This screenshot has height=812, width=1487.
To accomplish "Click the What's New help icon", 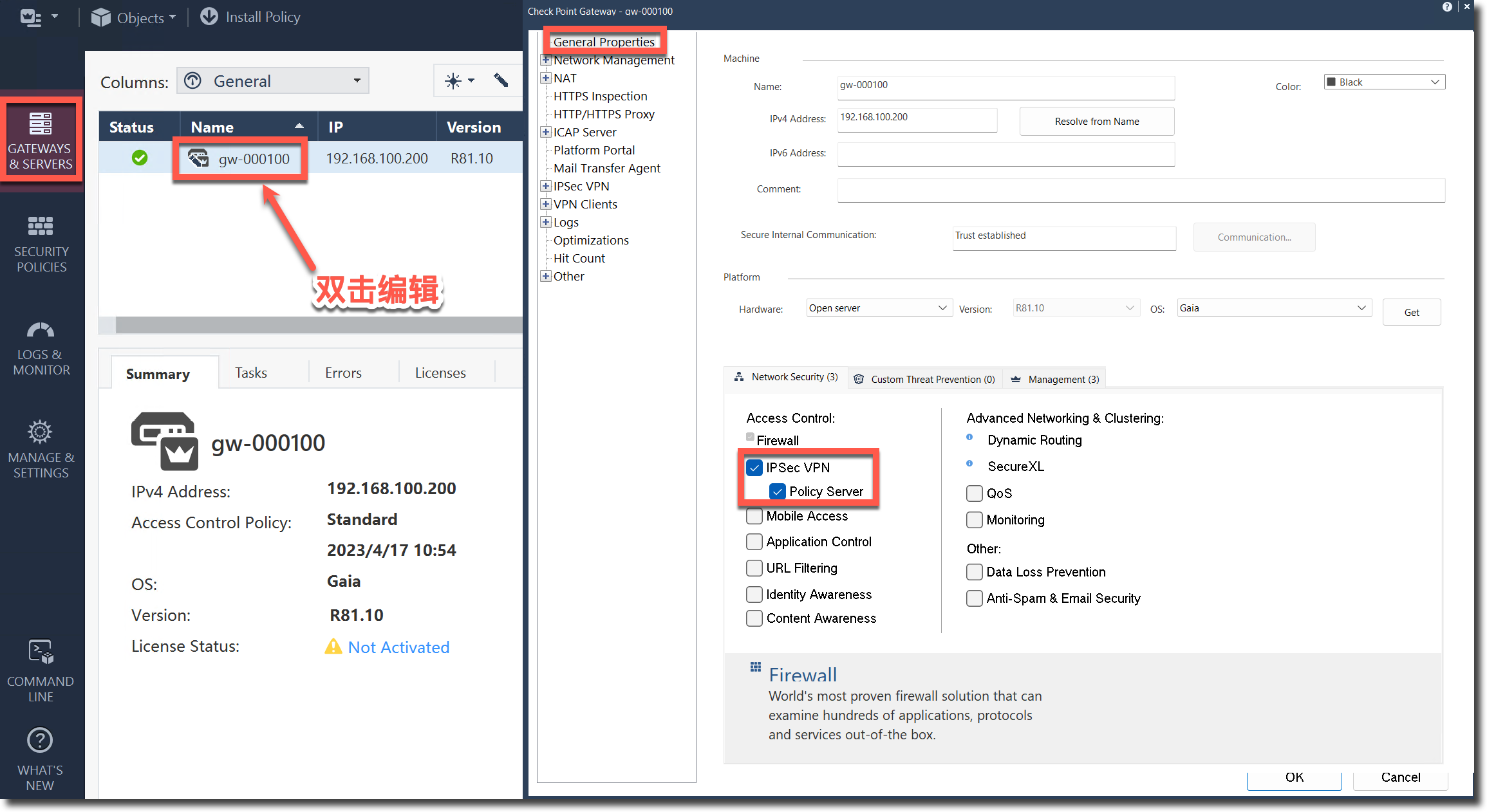I will click(40, 741).
